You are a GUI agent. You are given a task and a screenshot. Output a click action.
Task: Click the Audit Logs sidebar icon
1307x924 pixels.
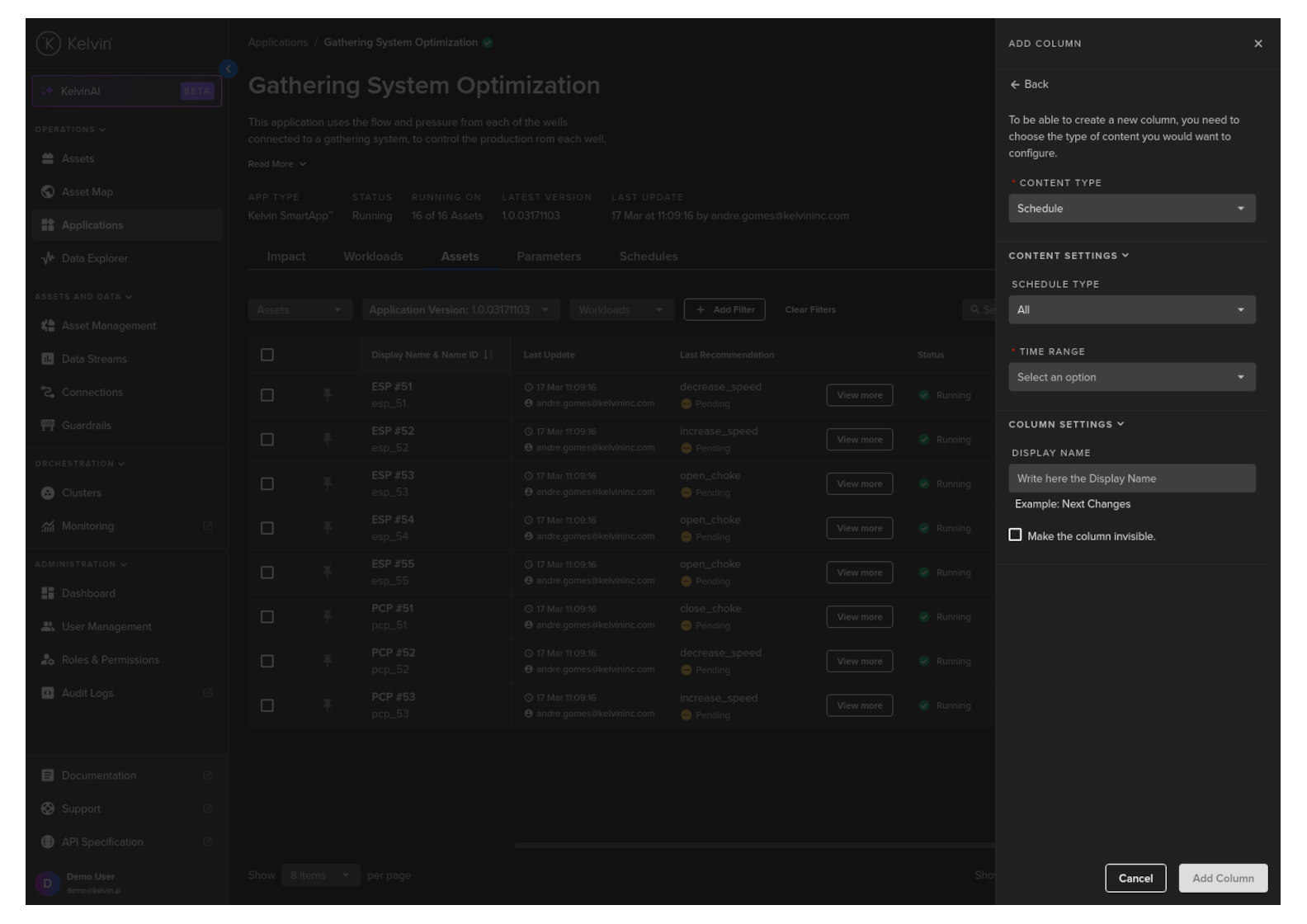[x=48, y=693]
